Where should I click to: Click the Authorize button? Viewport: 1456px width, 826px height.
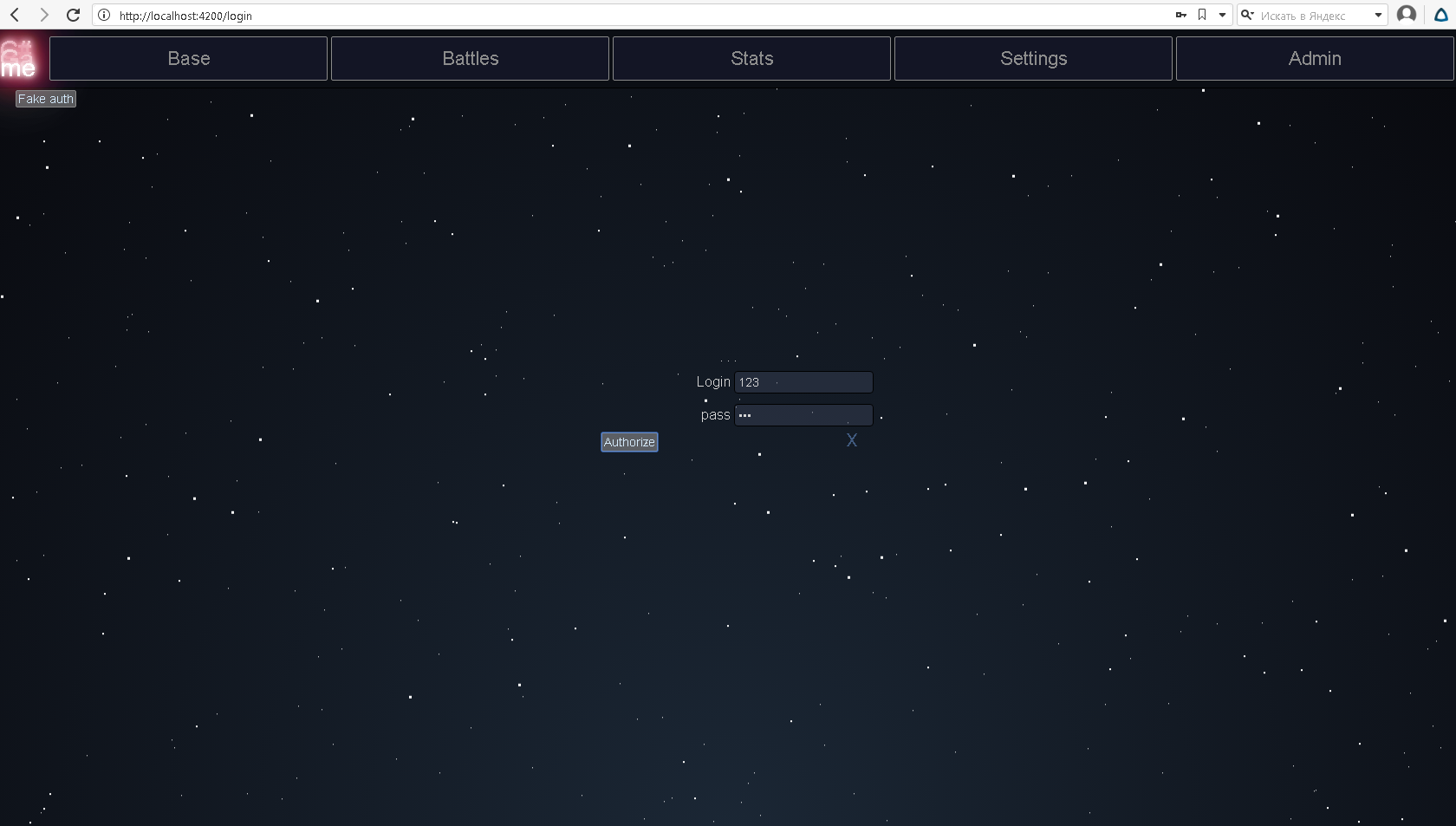(629, 442)
